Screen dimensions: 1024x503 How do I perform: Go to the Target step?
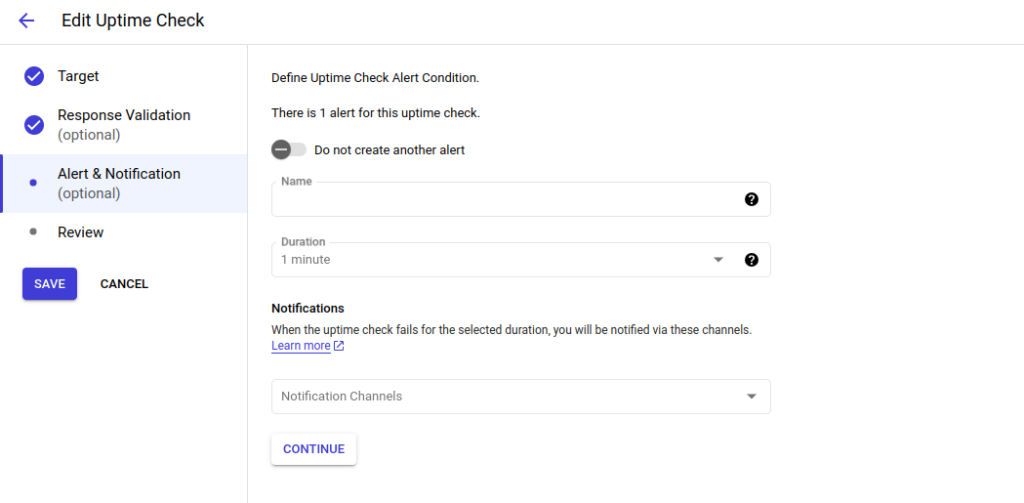pos(78,76)
